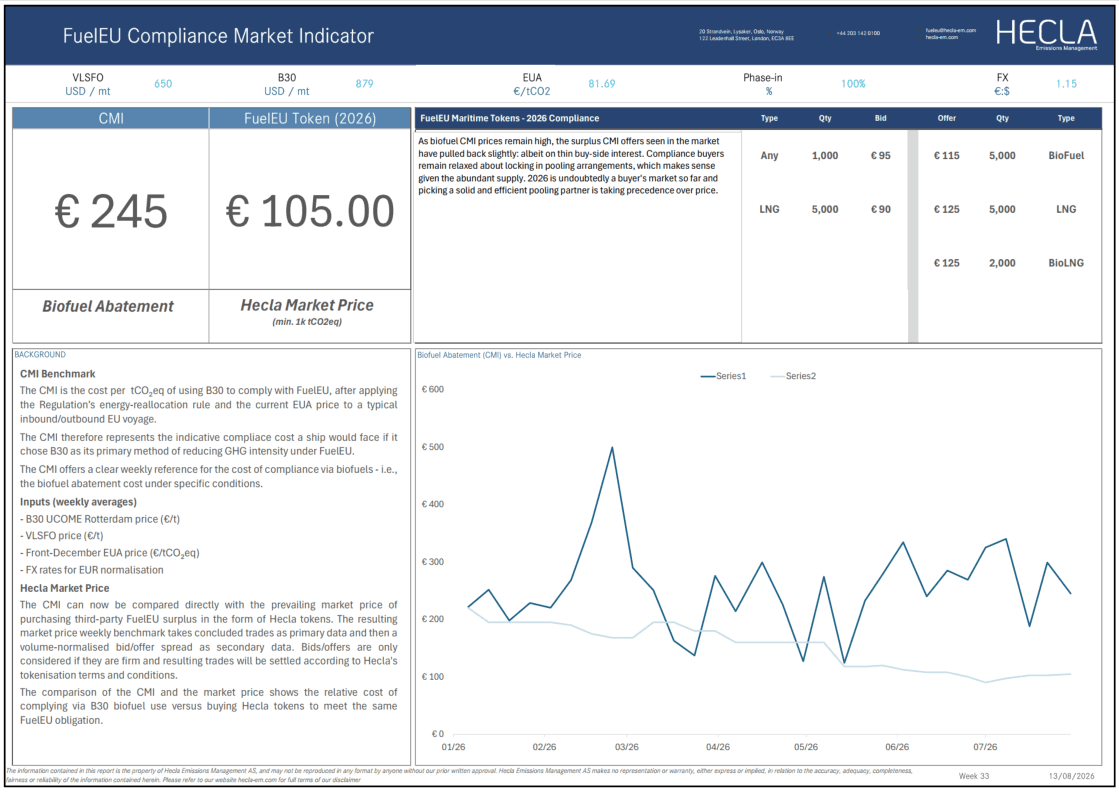Click the disclaimer text in the footer
The height and width of the screenshot is (792, 1119).
(x=459, y=776)
